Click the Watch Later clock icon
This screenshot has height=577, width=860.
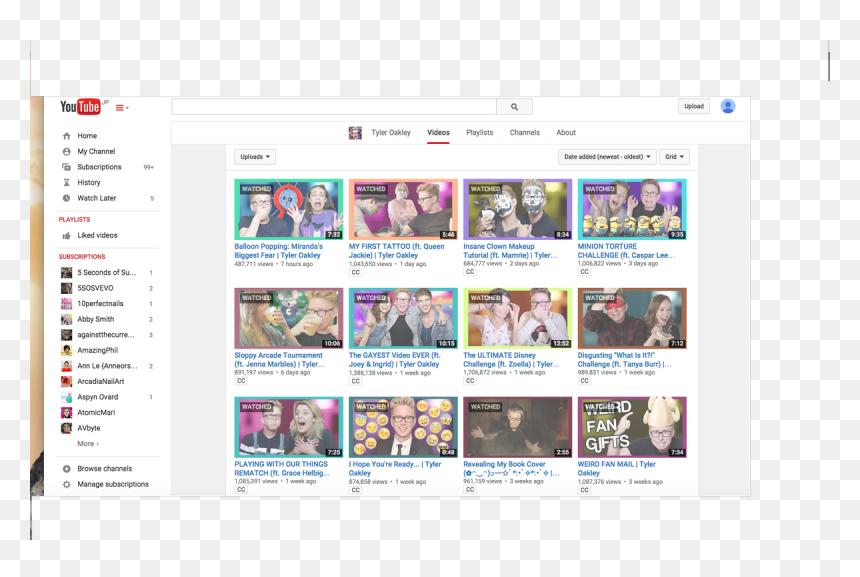coord(66,198)
